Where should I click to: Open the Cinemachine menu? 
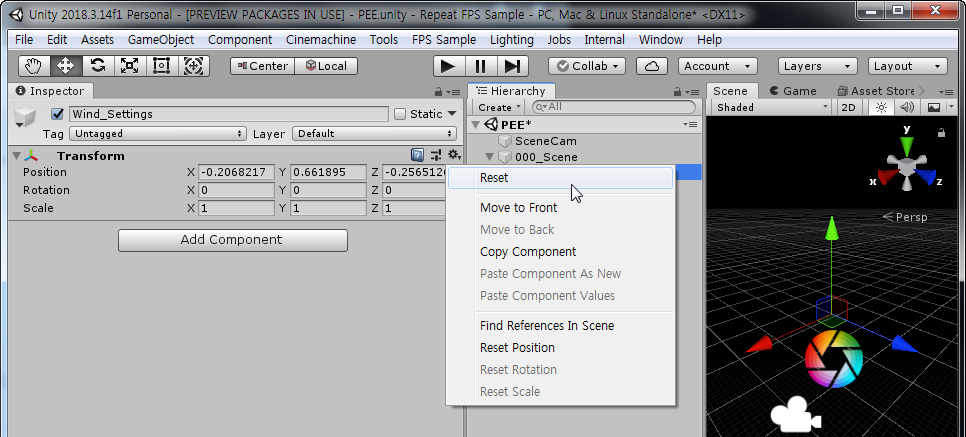[321, 39]
